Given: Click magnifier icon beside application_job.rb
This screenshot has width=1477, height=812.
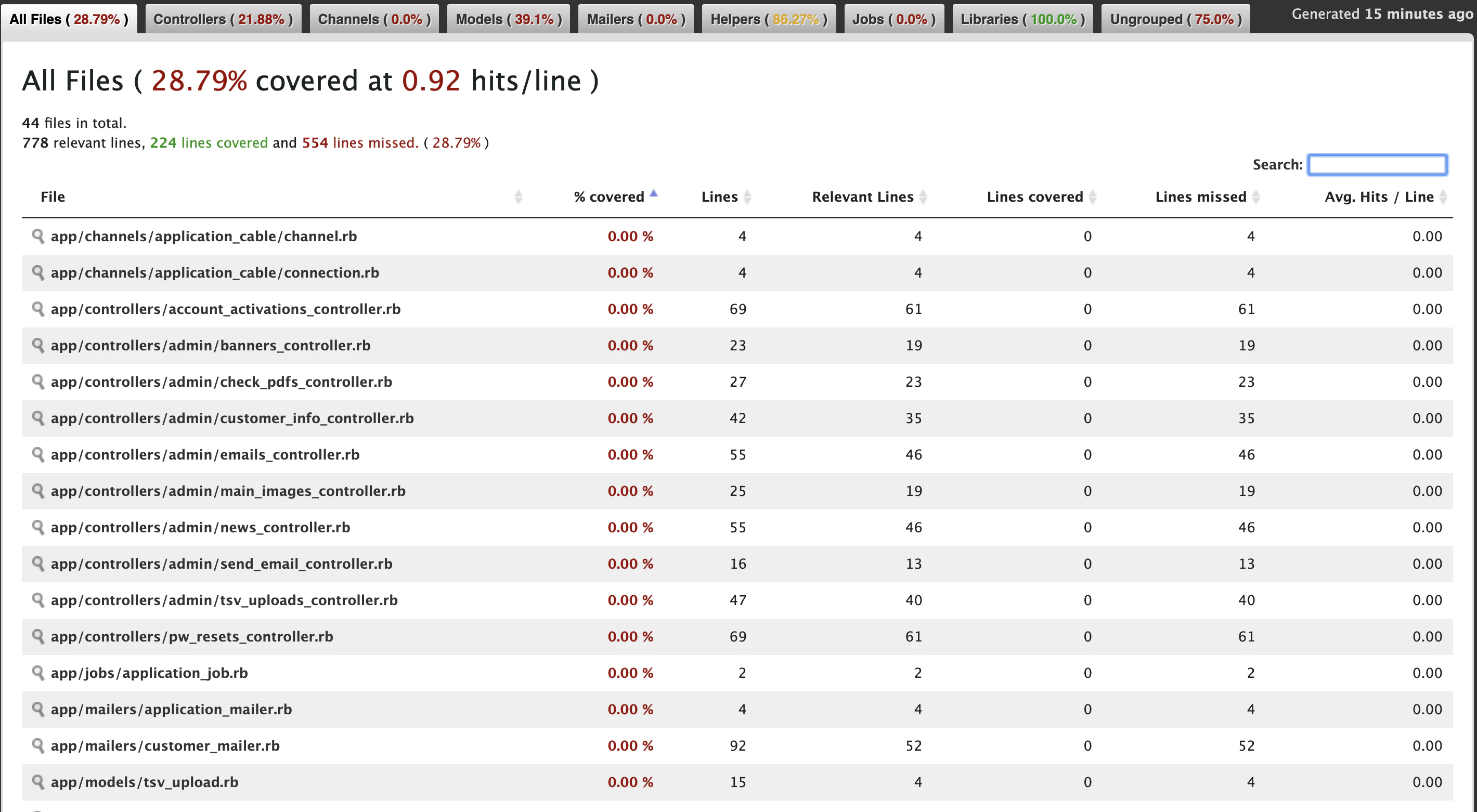Looking at the screenshot, I should pyautogui.click(x=38, y=673).
